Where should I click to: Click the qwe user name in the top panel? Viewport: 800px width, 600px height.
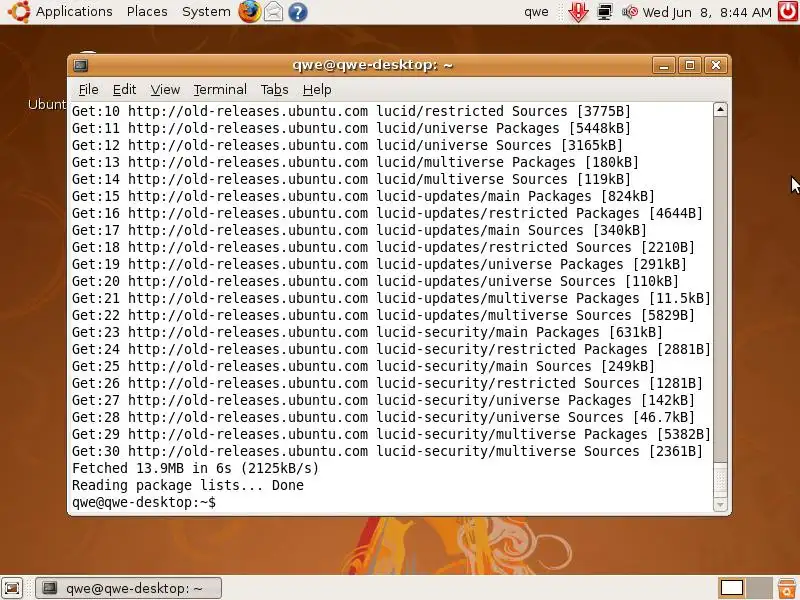pyautogui.click(x=536, y=12)
